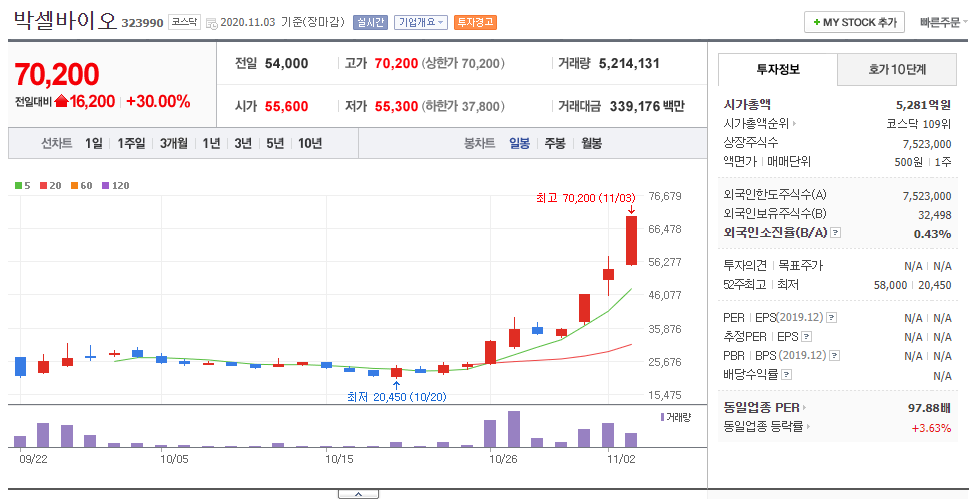Viewport: 976px width, 499px height.
Task: Click help icon next to PER EPS(2019.12)
Action: 832,318
